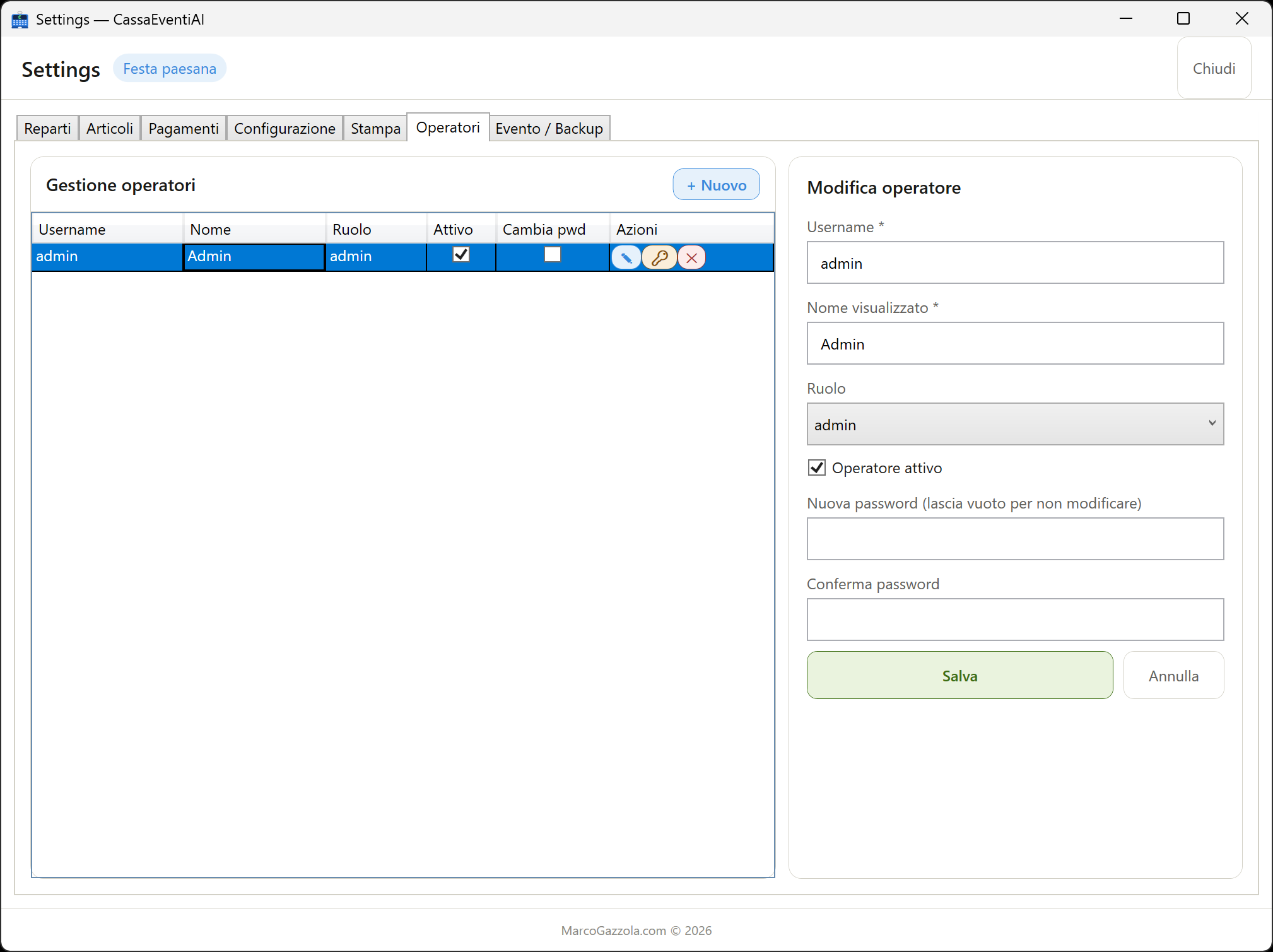Select the Operatori tab
1273x952 pixels.
[x=448, y=127]
